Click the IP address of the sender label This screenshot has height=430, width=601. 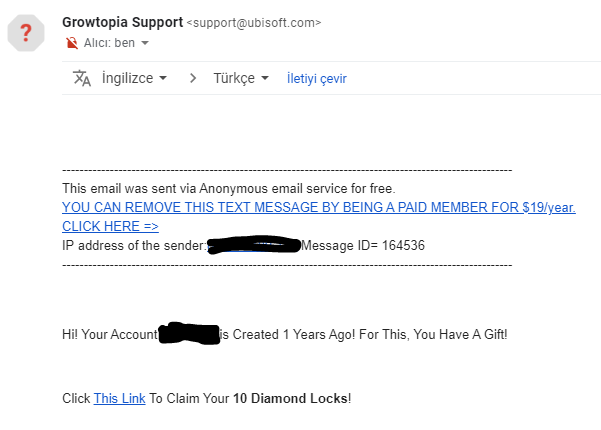pos(134,245)
